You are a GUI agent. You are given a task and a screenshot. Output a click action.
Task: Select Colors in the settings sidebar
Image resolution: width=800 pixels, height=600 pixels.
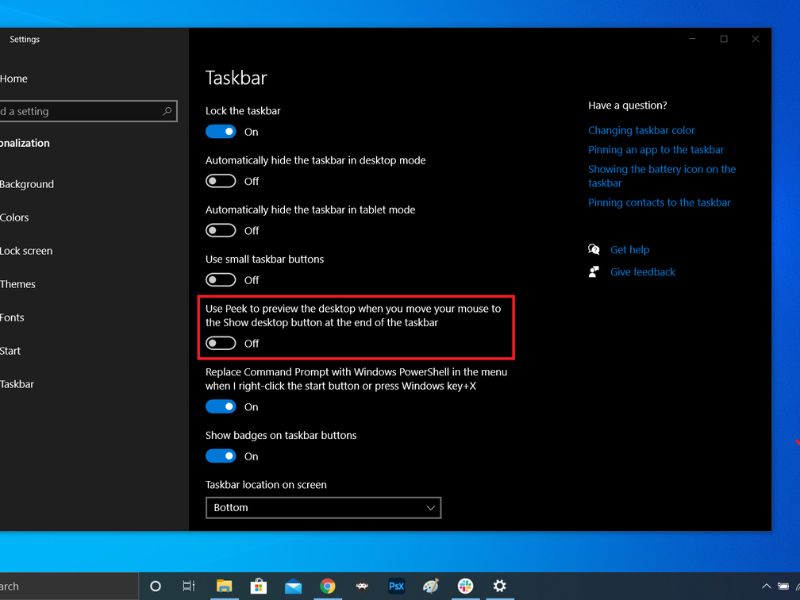pyautogui.click(x=14, y=217)
